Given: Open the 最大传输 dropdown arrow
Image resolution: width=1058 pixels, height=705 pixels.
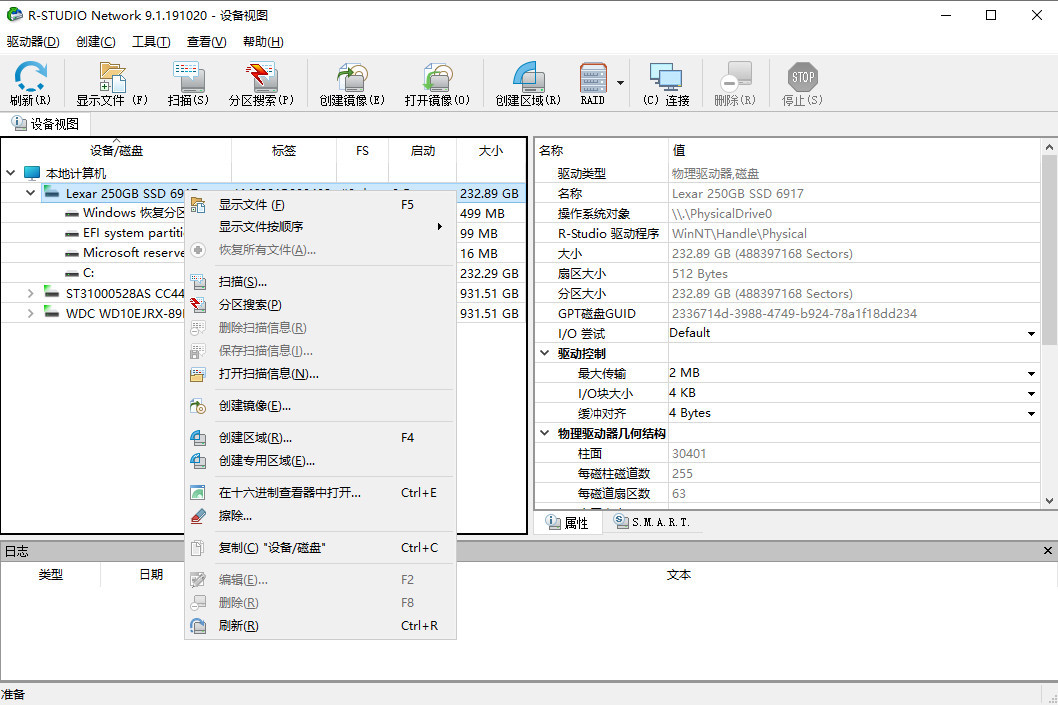Looking at the screenshot, I should pos(1030,372).
